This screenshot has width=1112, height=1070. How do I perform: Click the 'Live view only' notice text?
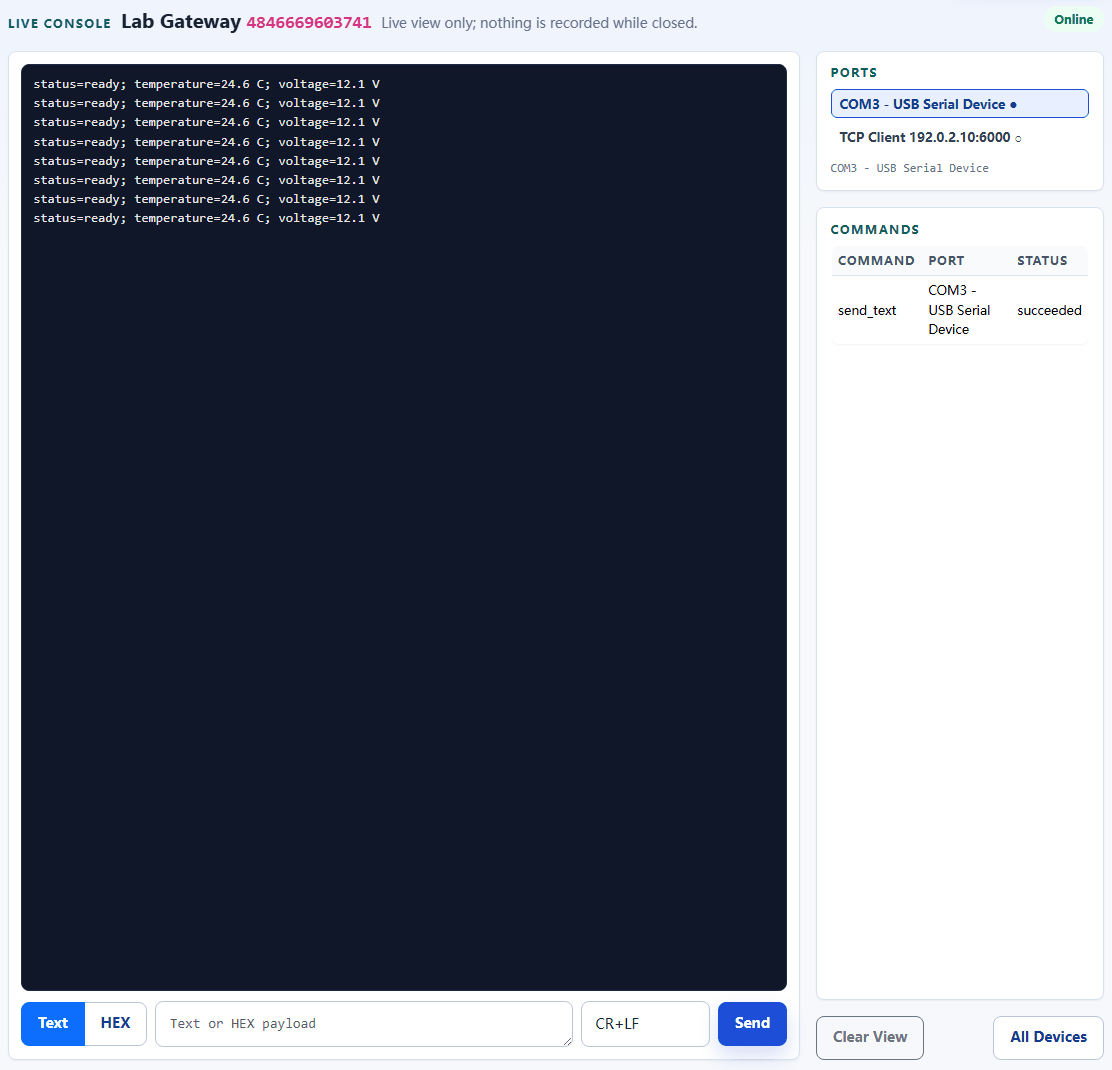pos(539,23)
